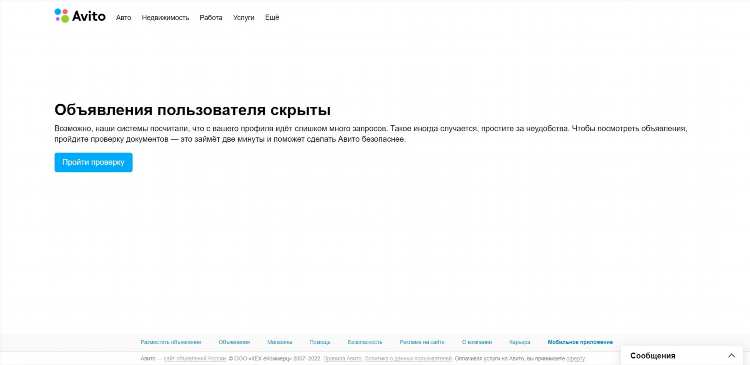This screenshot has width=750, height=365.
Task: Open the Услуги category
Action: 243,18
